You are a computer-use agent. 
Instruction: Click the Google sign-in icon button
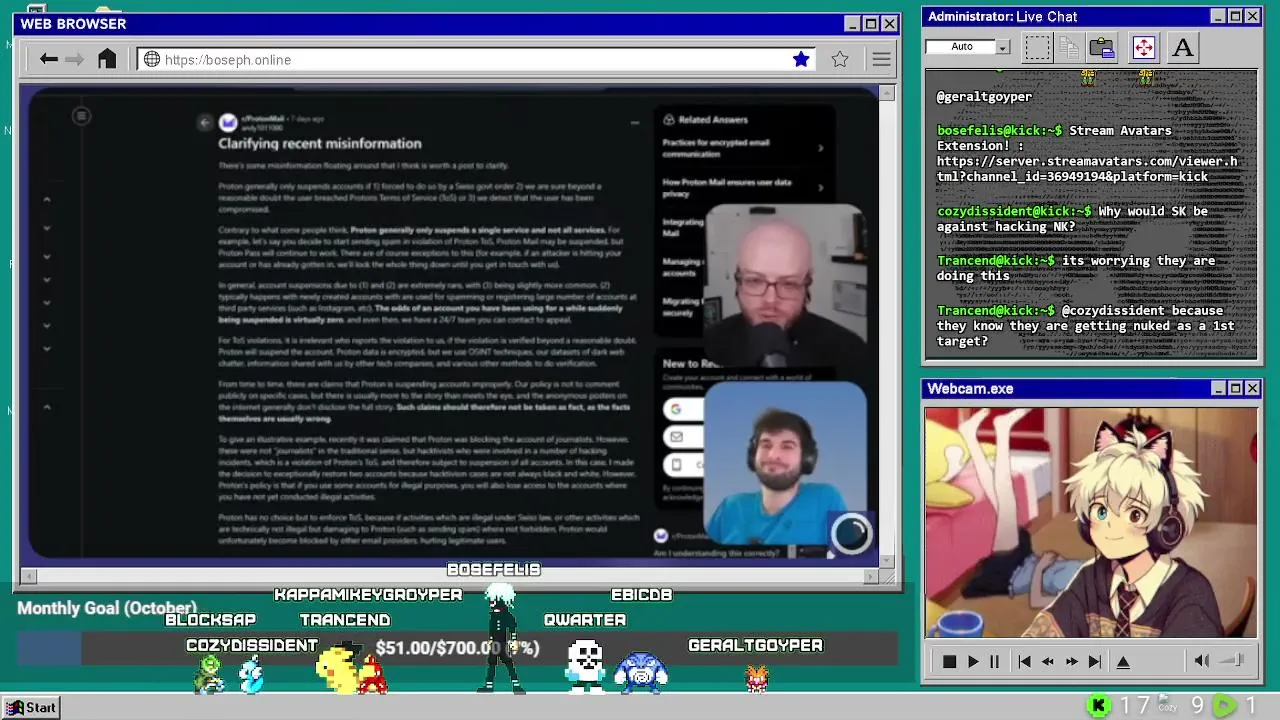[676, 409]
